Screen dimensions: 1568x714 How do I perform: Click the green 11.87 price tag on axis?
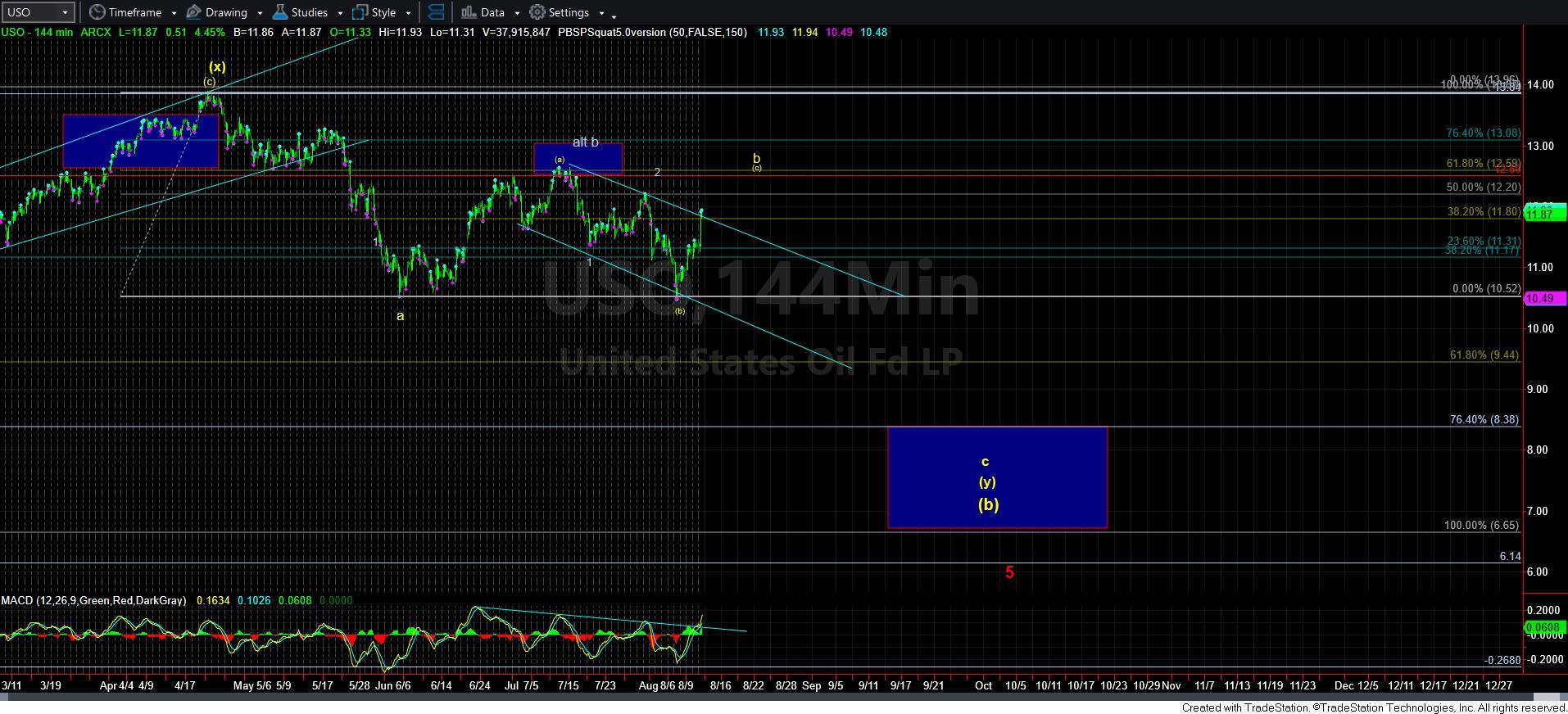1544,214
